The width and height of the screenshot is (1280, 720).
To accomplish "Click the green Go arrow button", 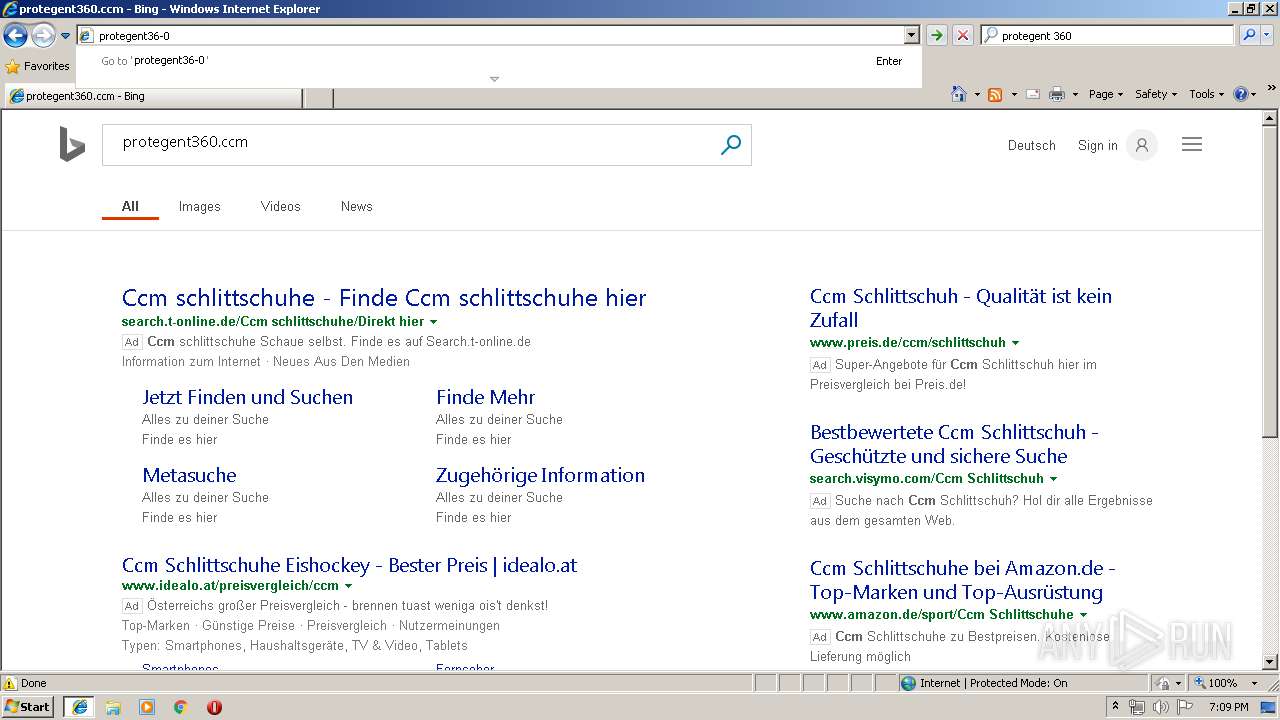I will 937,35.
